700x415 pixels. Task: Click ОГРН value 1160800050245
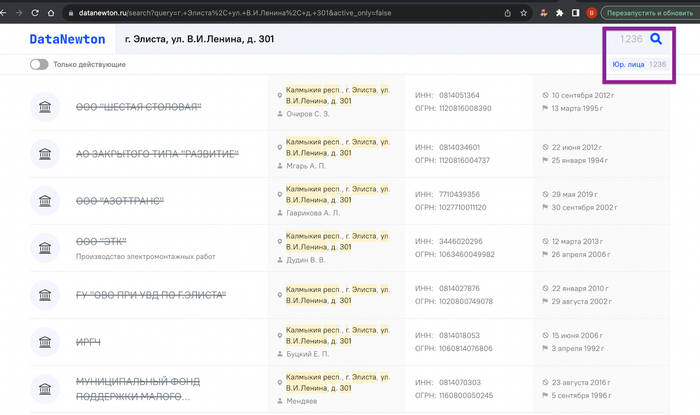(x=466, y=395)
